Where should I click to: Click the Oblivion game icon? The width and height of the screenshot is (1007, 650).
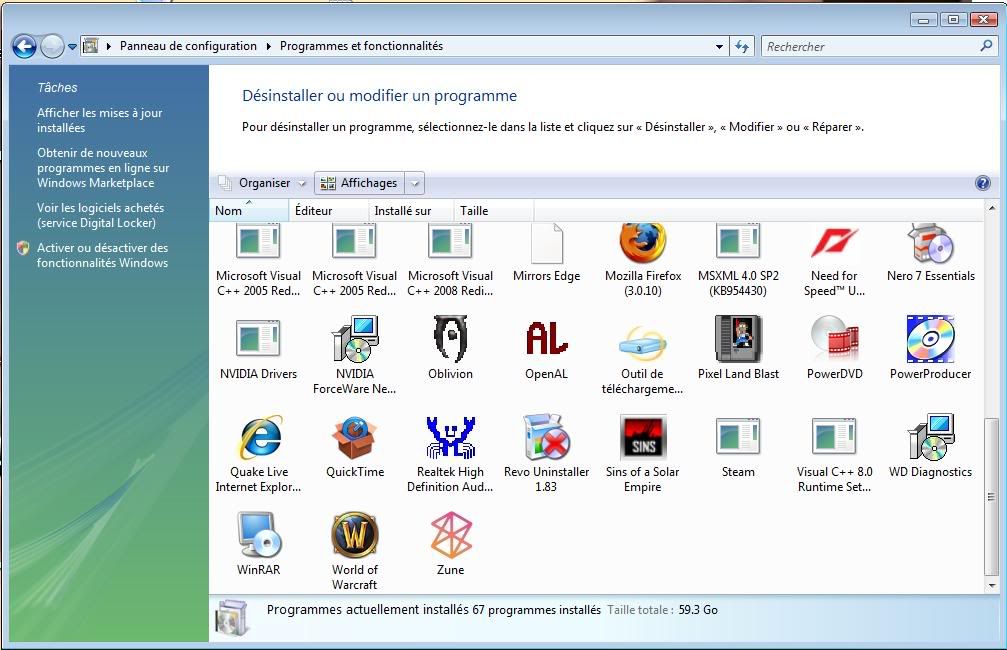coord(450,340)
